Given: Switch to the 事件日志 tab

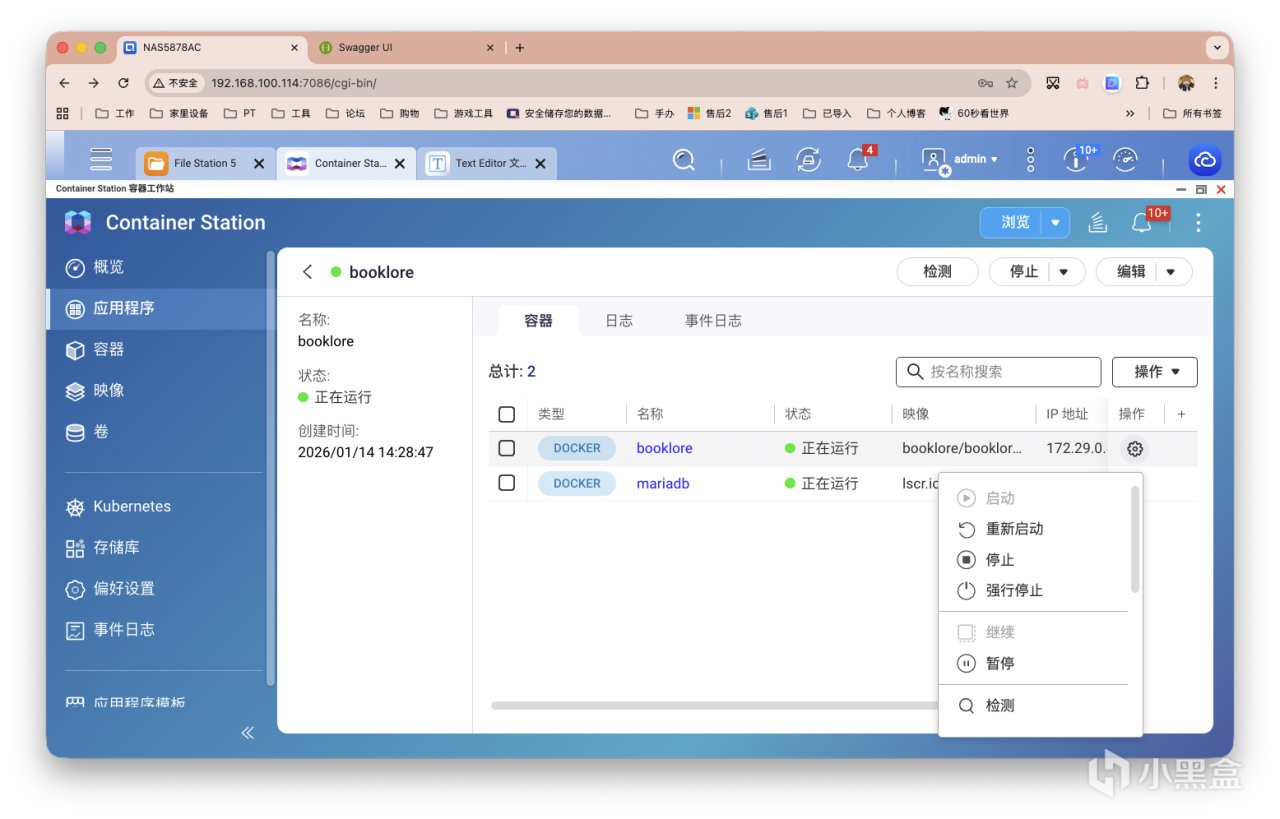Looking at the screenshot, I should (x=713, y=321).
